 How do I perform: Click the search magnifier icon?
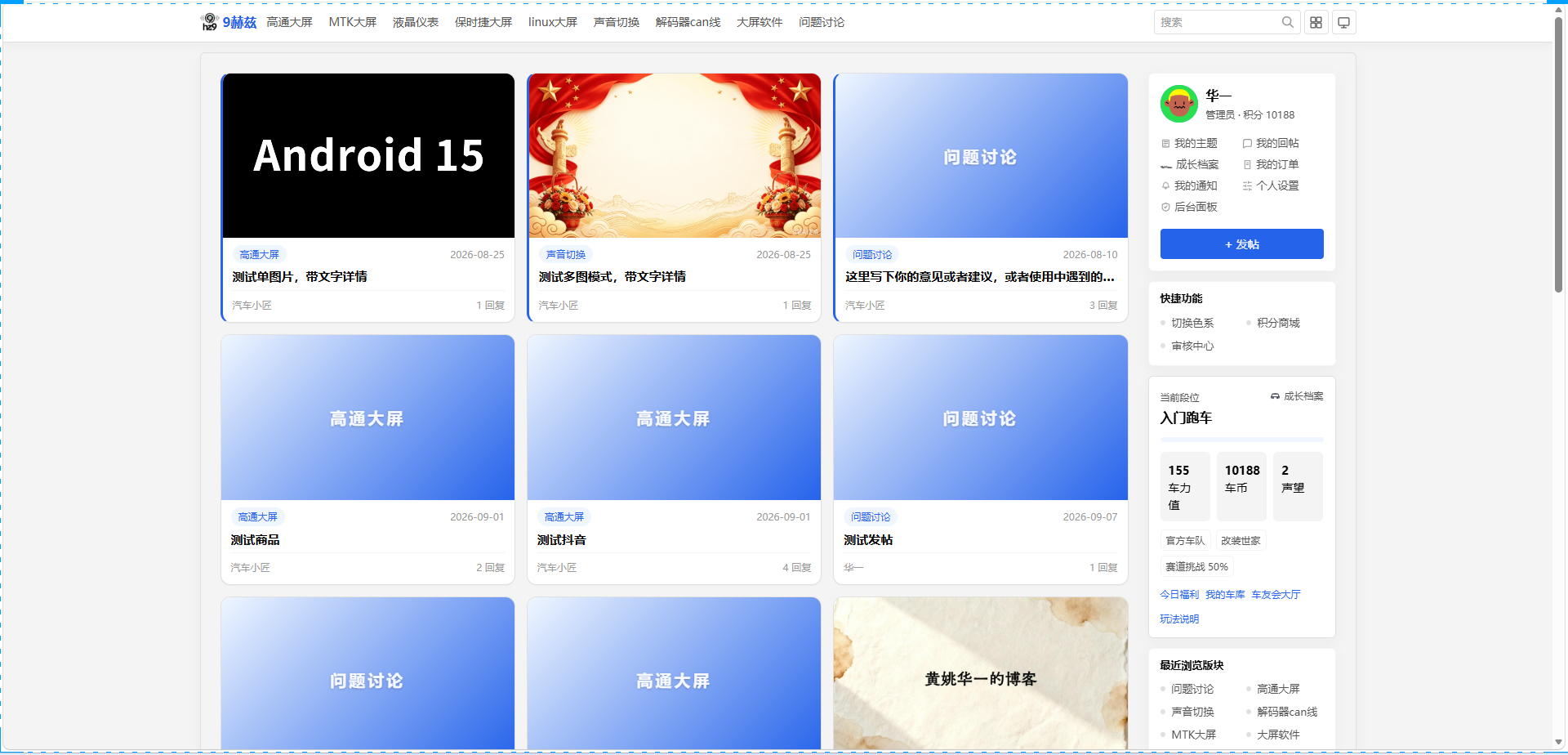[1287, 22]
